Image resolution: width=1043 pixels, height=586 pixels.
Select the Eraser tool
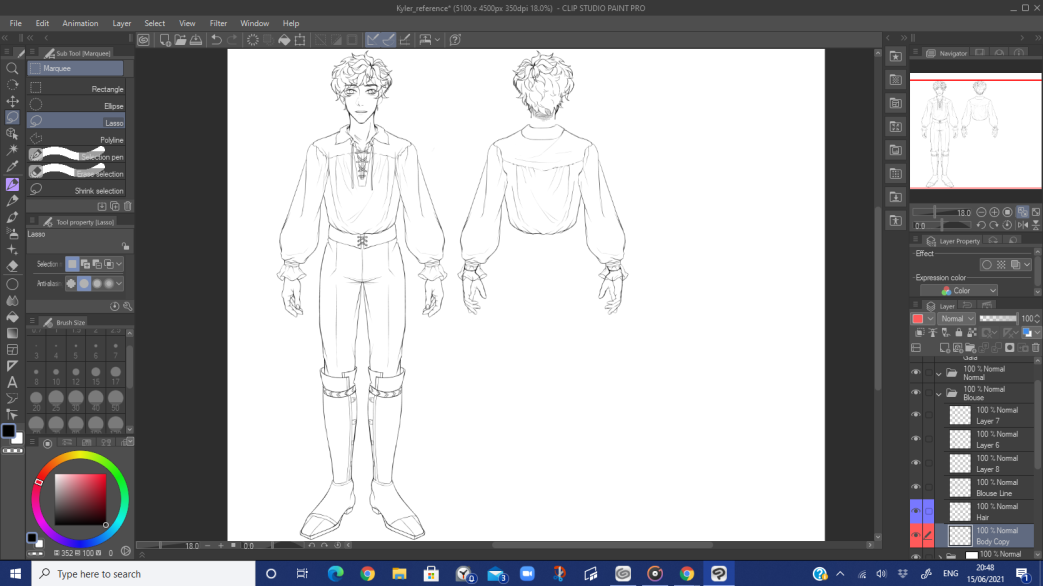(x=12, y=266)
